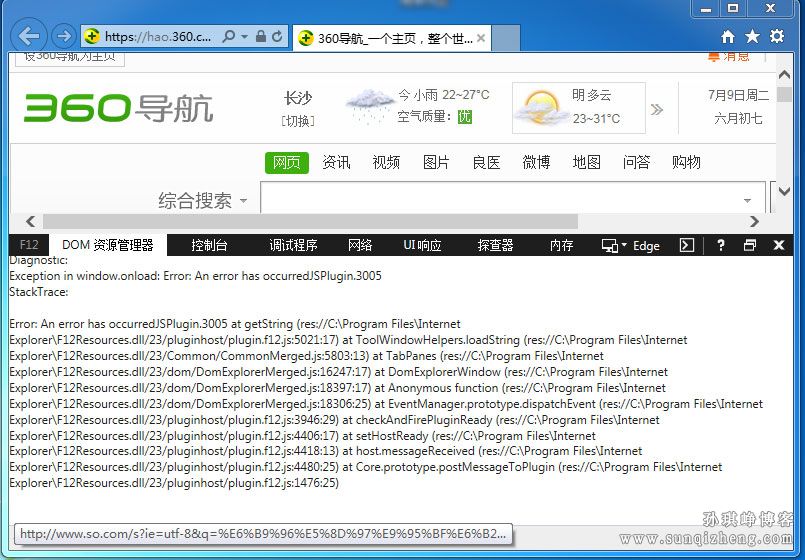Click the 7月9日周二 date
Viewport: 805px width, 560px height.
pyautogui.click(x=738, y=95)
